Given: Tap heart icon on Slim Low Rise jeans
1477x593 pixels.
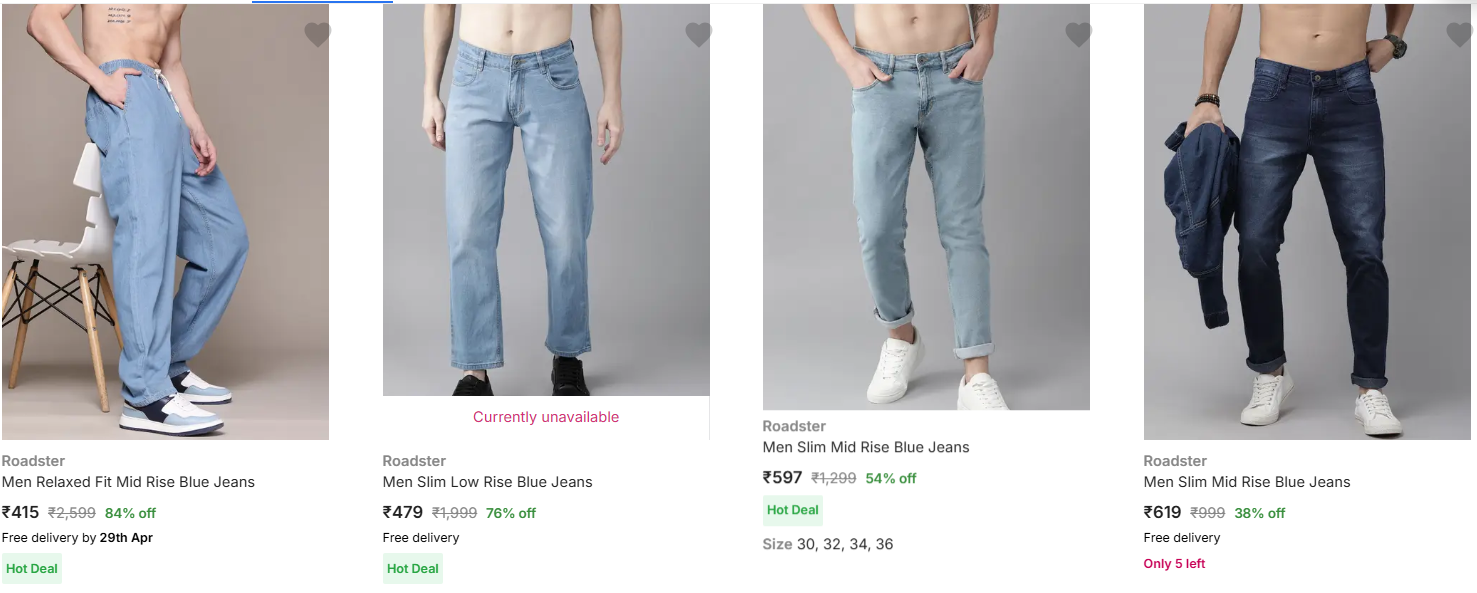Looking at the screenshot, I should coord(698,35).
